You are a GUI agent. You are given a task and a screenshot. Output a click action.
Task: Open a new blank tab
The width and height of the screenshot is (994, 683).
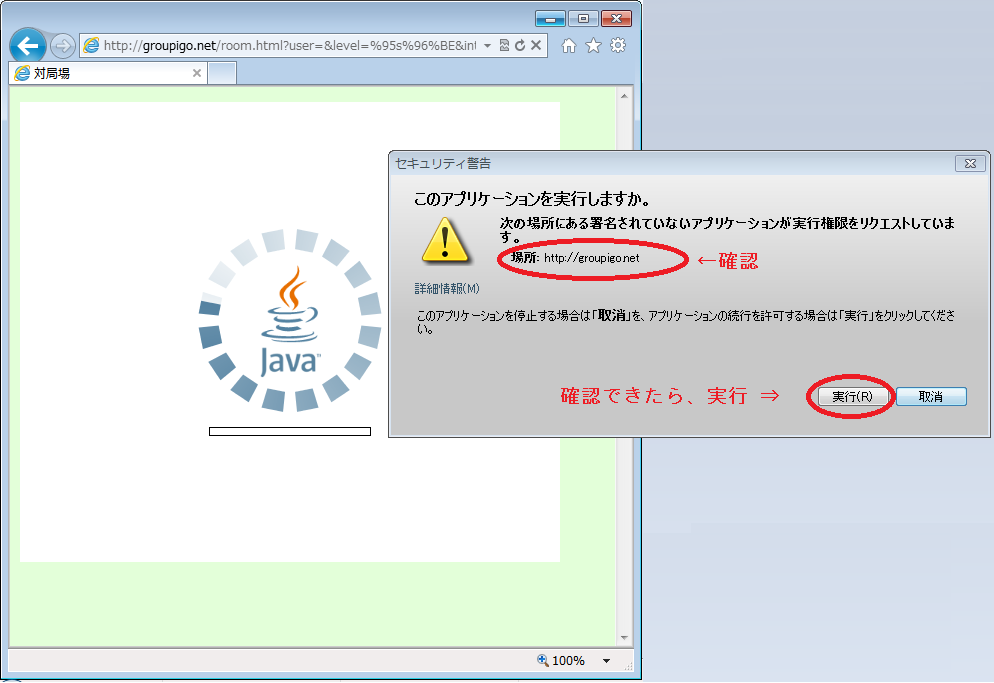[222, 73]
